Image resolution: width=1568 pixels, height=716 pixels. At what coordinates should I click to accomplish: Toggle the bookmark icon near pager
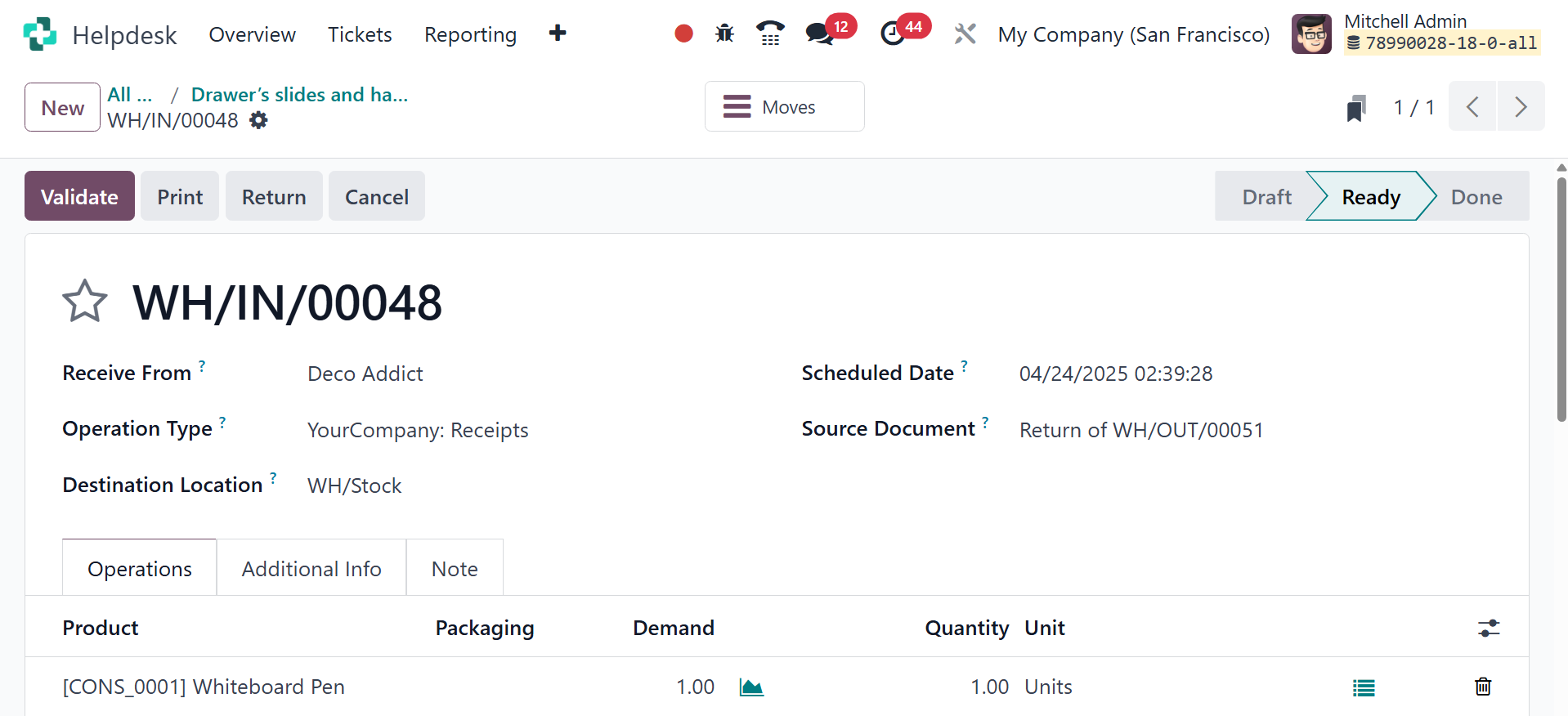pyautogui.click(x=1355, y=108)
